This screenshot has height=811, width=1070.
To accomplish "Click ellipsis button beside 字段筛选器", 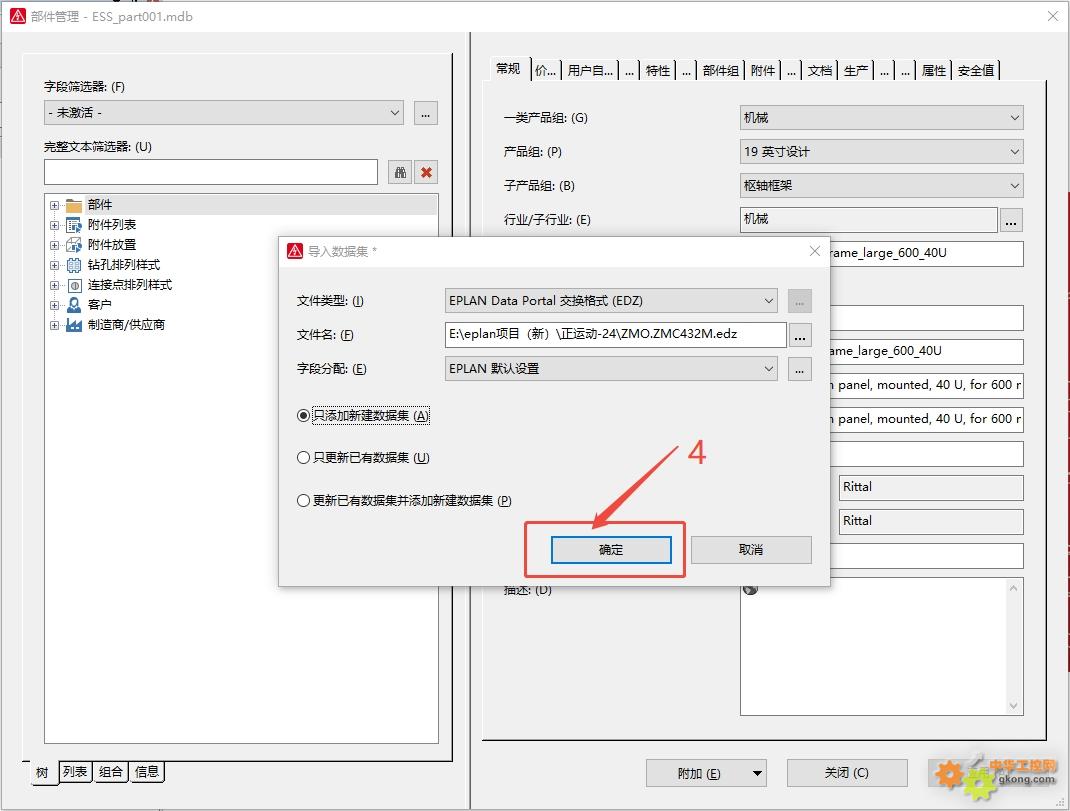I will pyautogui.click(x=426, y=113).
